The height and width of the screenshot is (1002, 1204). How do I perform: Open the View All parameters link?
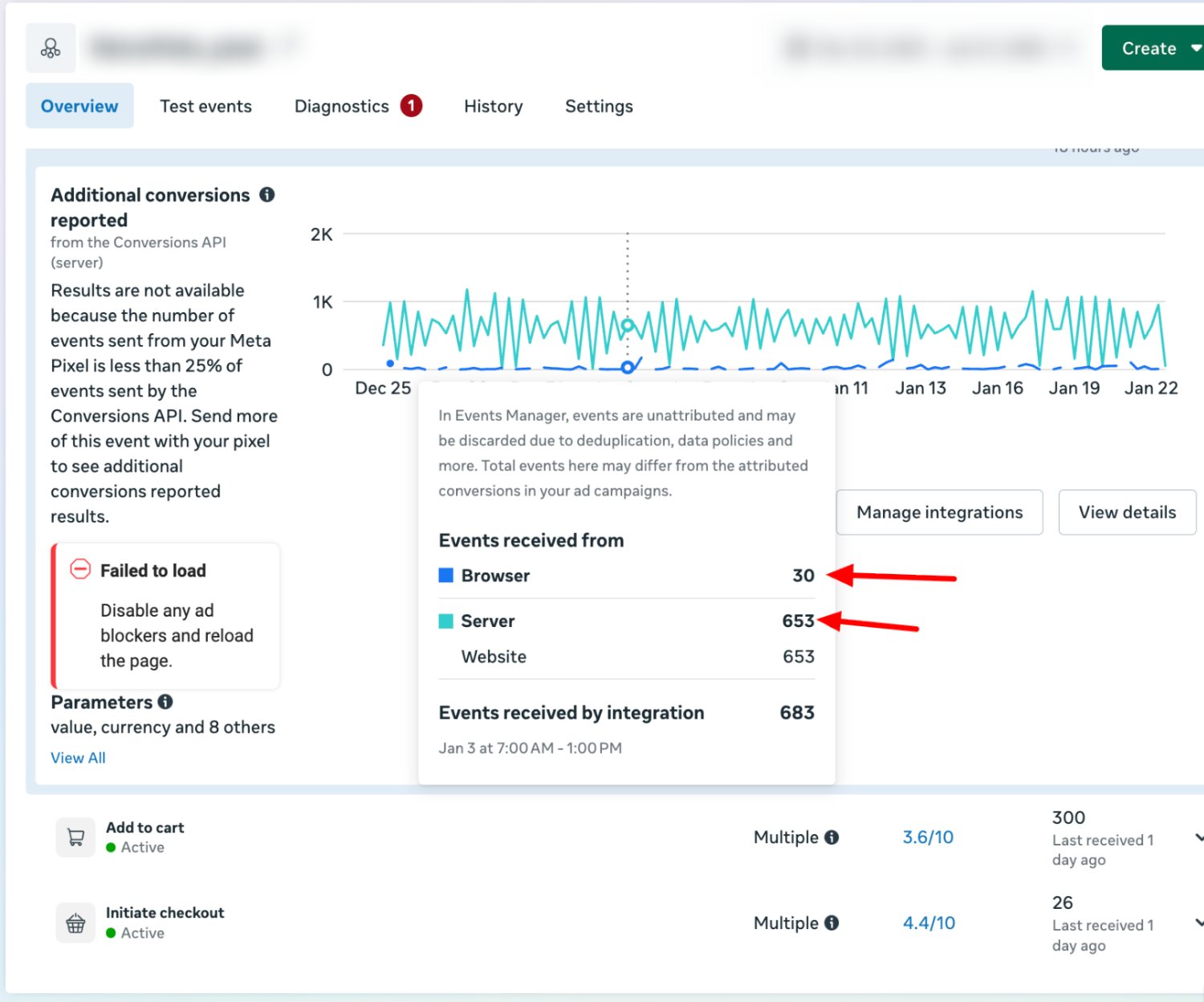coord(78,757)
